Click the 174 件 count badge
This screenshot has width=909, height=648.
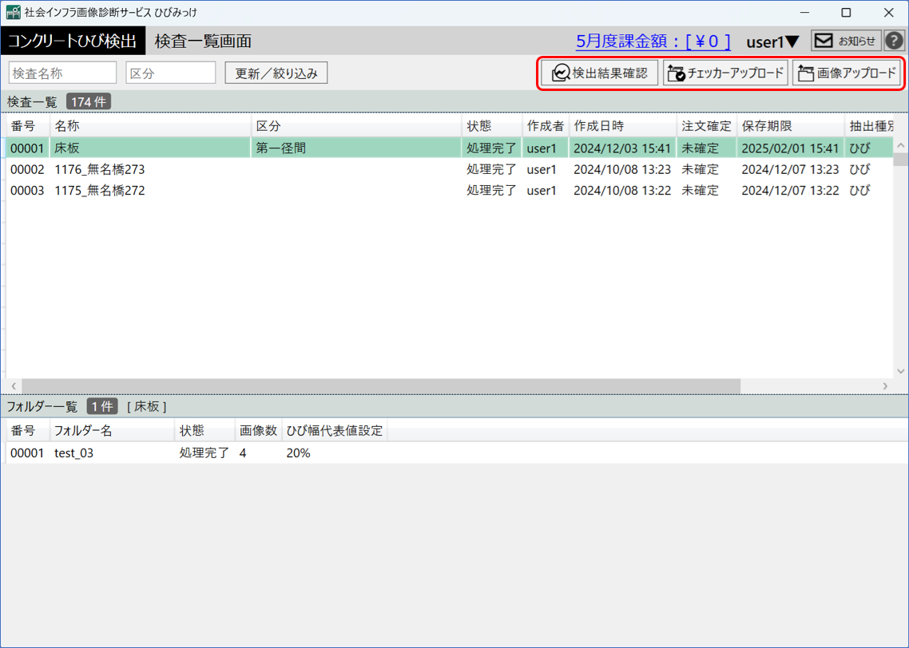click(88, 102)
